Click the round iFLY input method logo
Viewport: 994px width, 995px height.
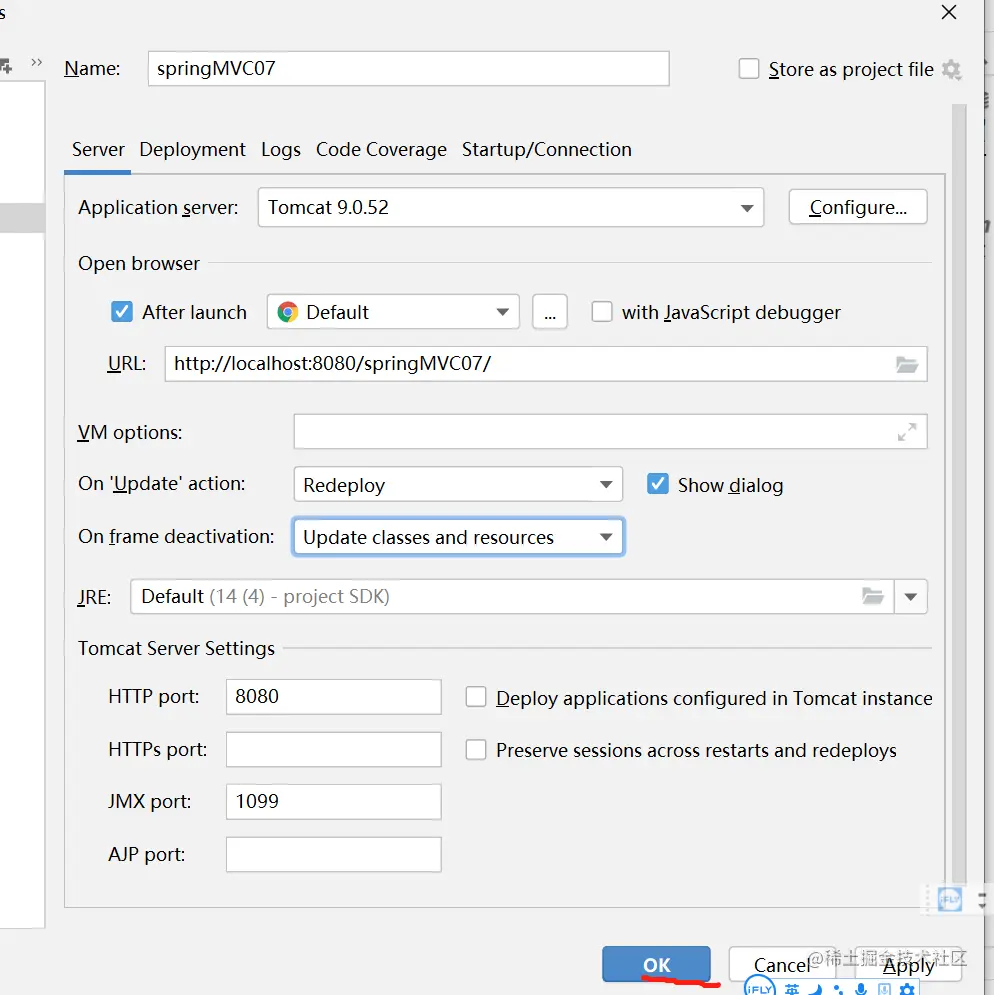click(760, 987)
